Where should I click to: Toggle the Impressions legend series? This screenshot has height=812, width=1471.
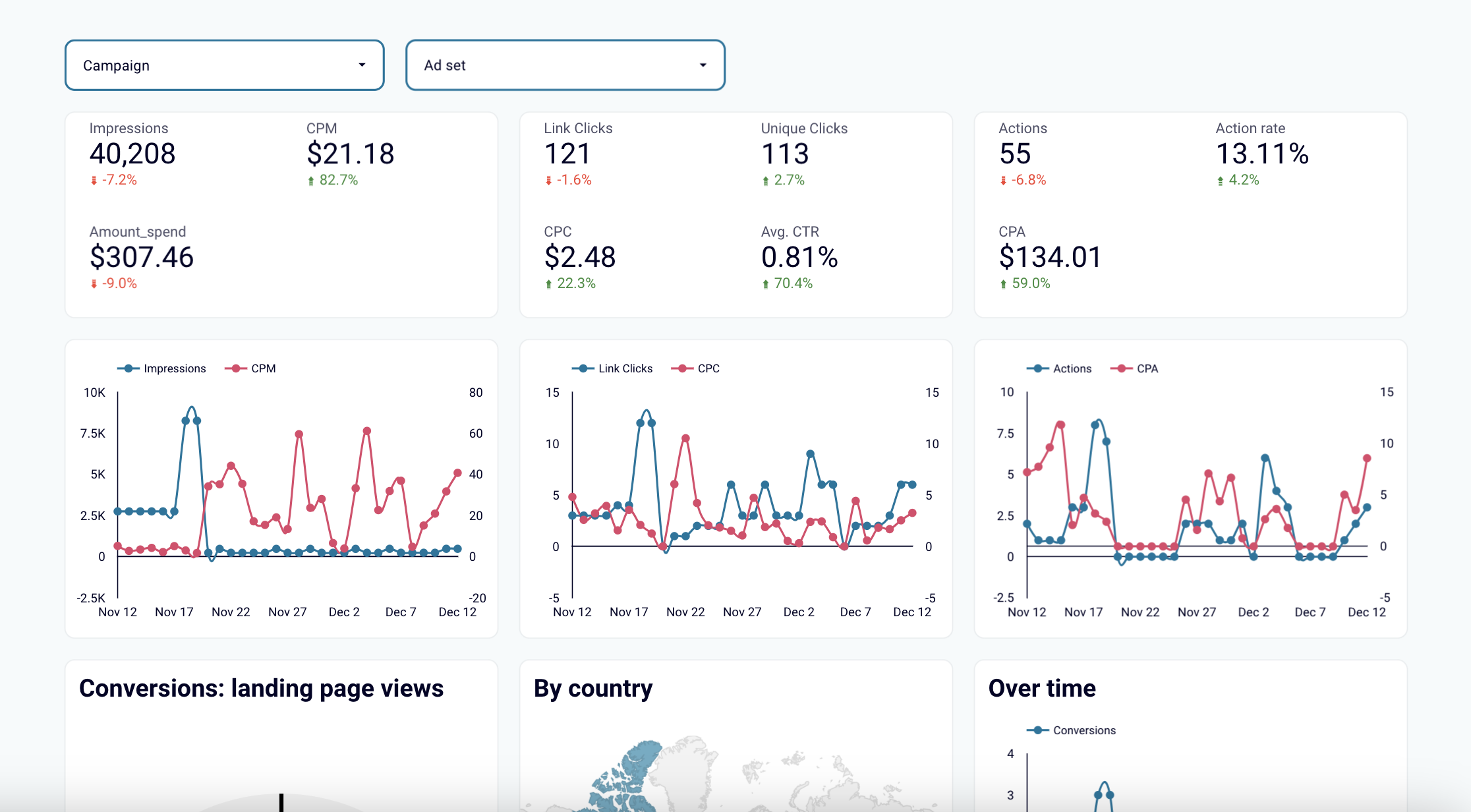[161, 368]
